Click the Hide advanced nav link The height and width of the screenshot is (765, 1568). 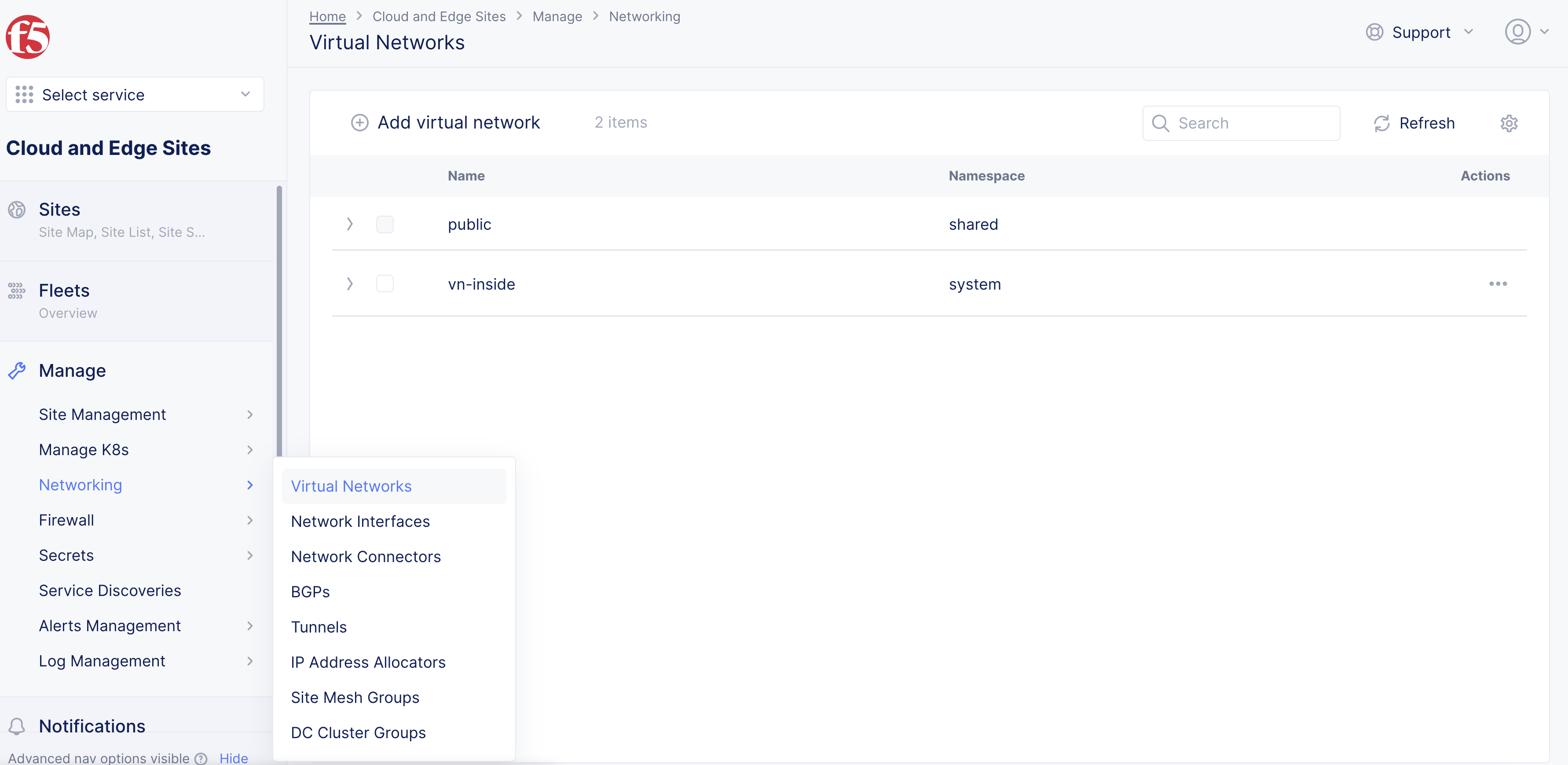233,758
